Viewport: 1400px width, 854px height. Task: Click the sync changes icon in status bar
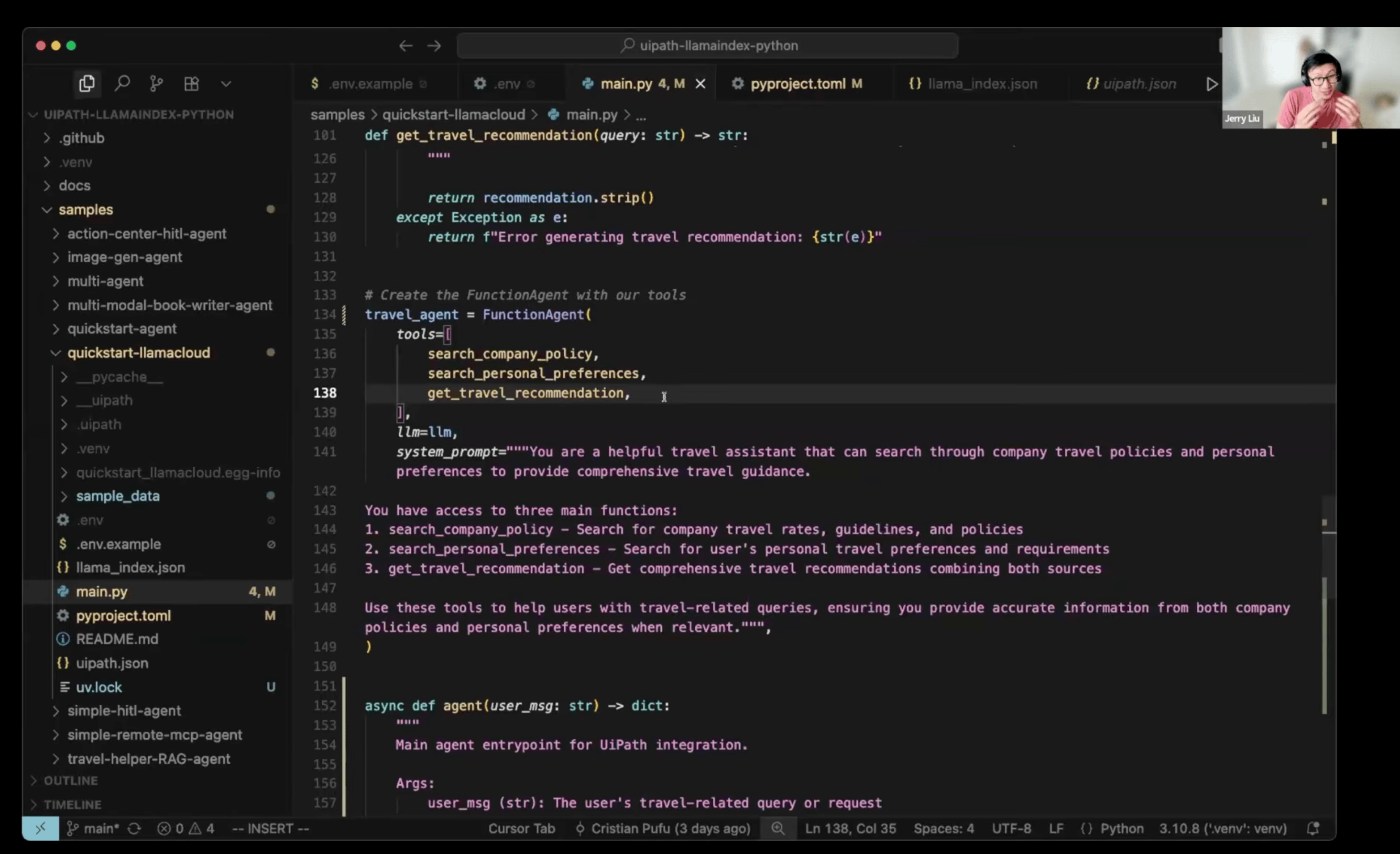click(134, 829)
